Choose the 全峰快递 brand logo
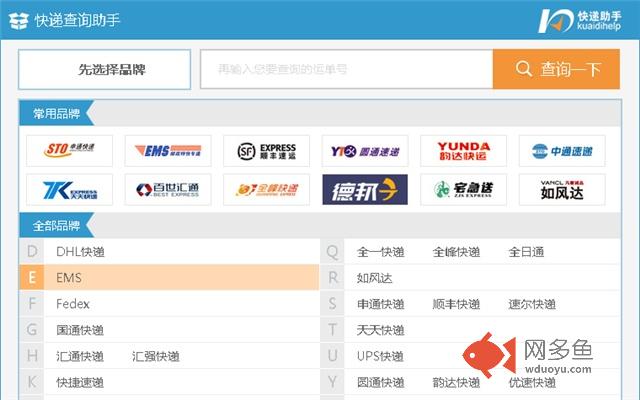640x400 pixels. [267, 190]
